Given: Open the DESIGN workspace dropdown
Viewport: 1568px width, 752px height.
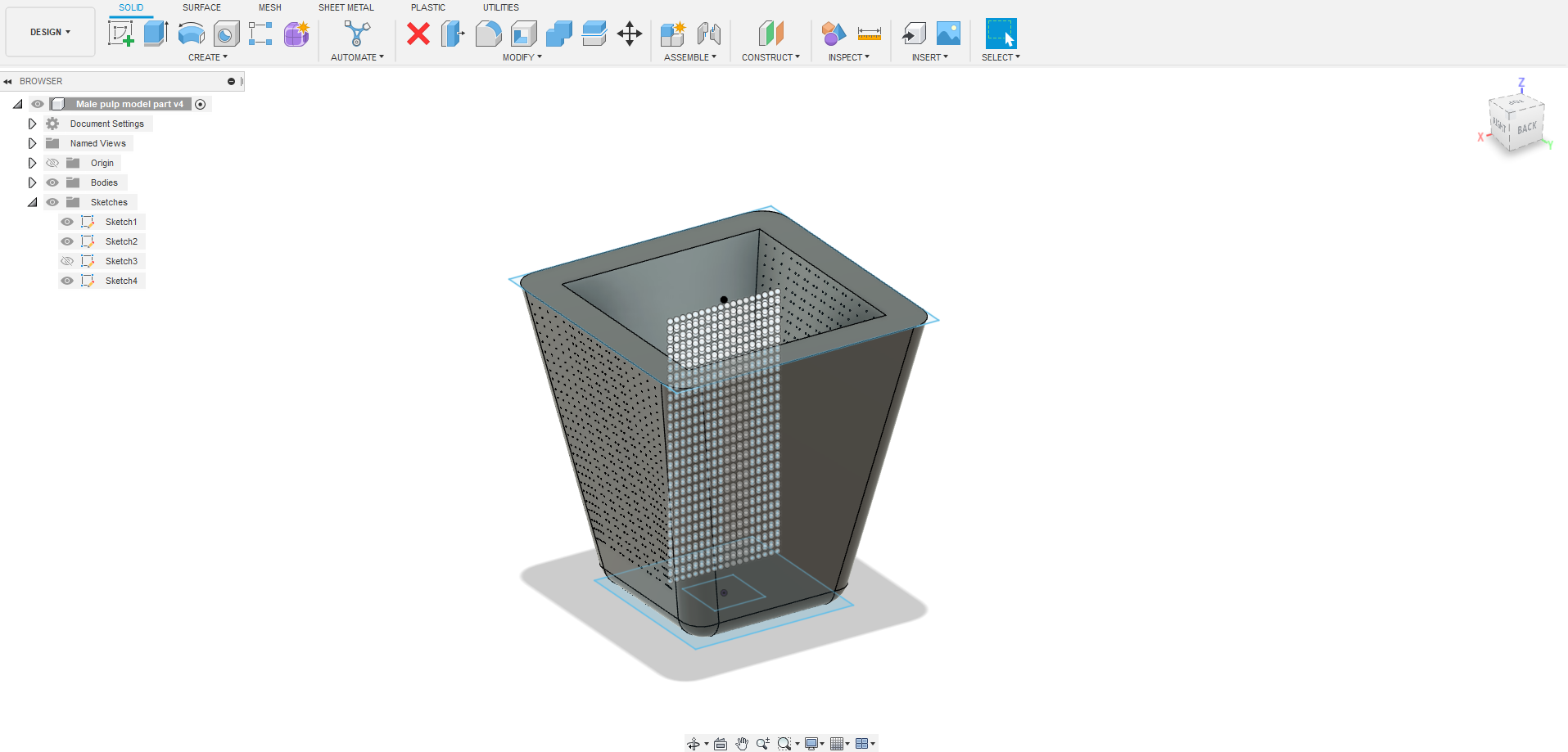Looking at the screenshot, I should 50,32.
